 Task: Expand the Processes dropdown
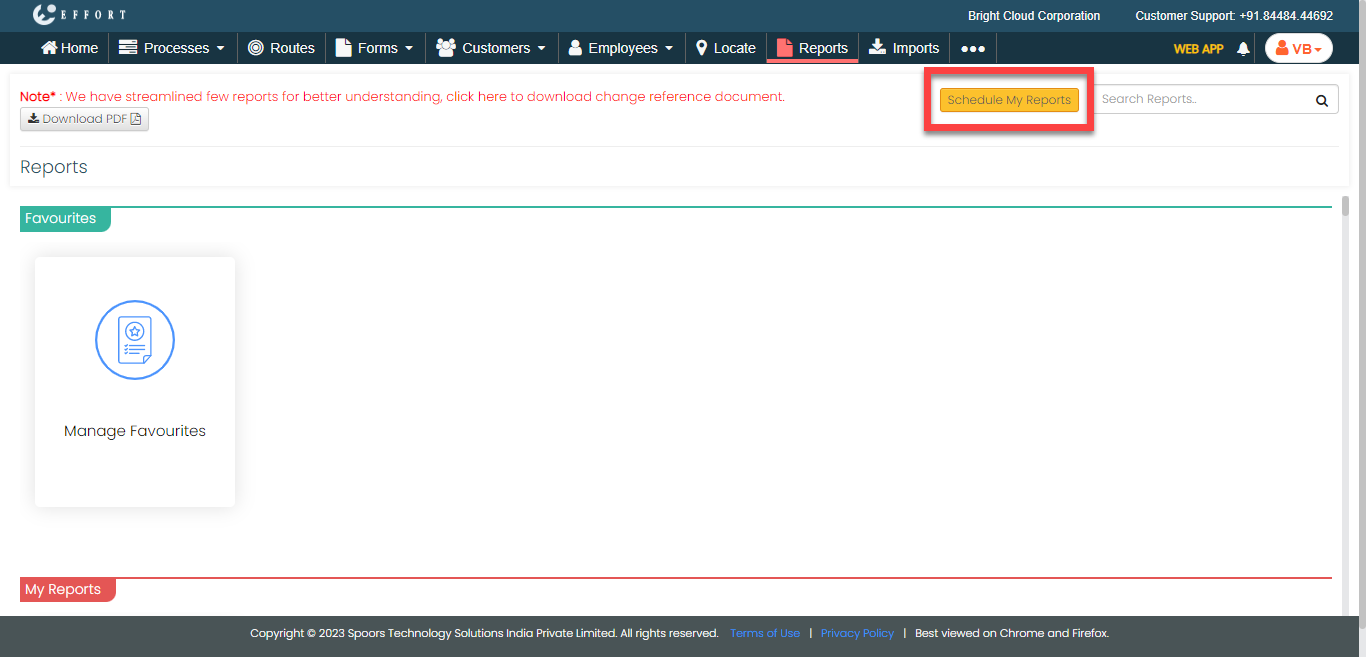coord(171,48)
